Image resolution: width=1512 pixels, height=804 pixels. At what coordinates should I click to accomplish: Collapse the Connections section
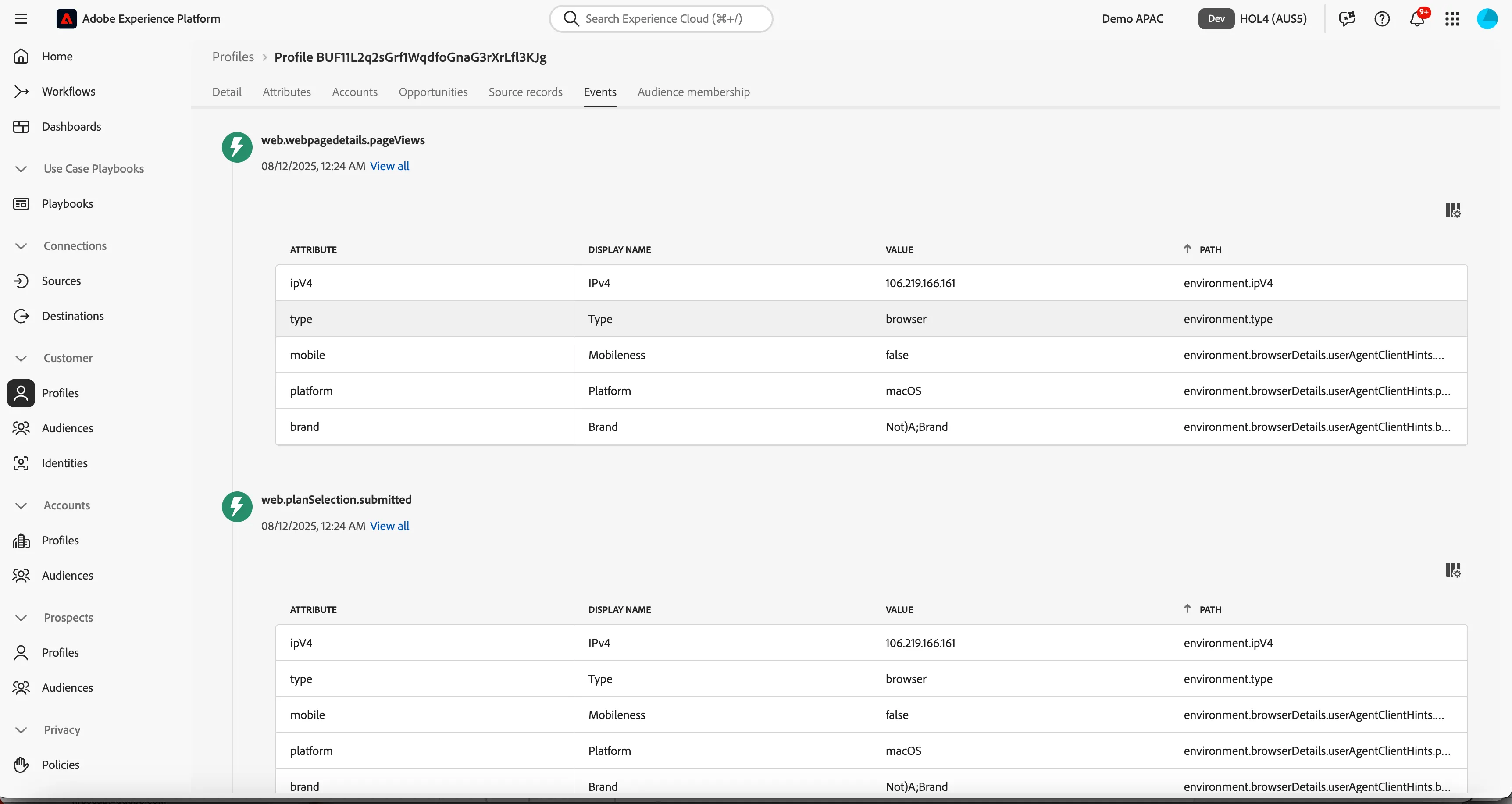21,246
